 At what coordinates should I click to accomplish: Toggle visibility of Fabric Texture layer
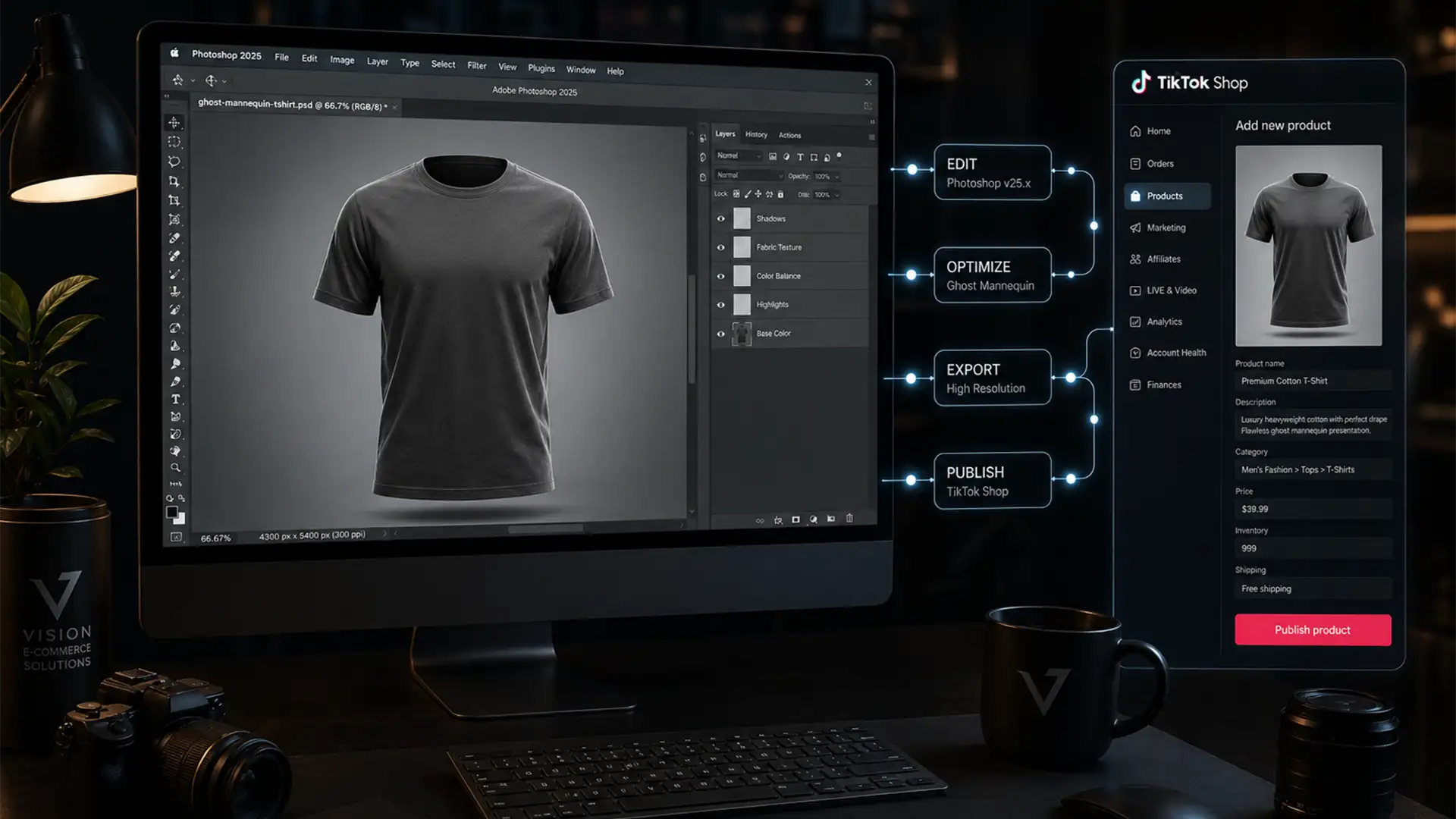[x=721, y=246]
